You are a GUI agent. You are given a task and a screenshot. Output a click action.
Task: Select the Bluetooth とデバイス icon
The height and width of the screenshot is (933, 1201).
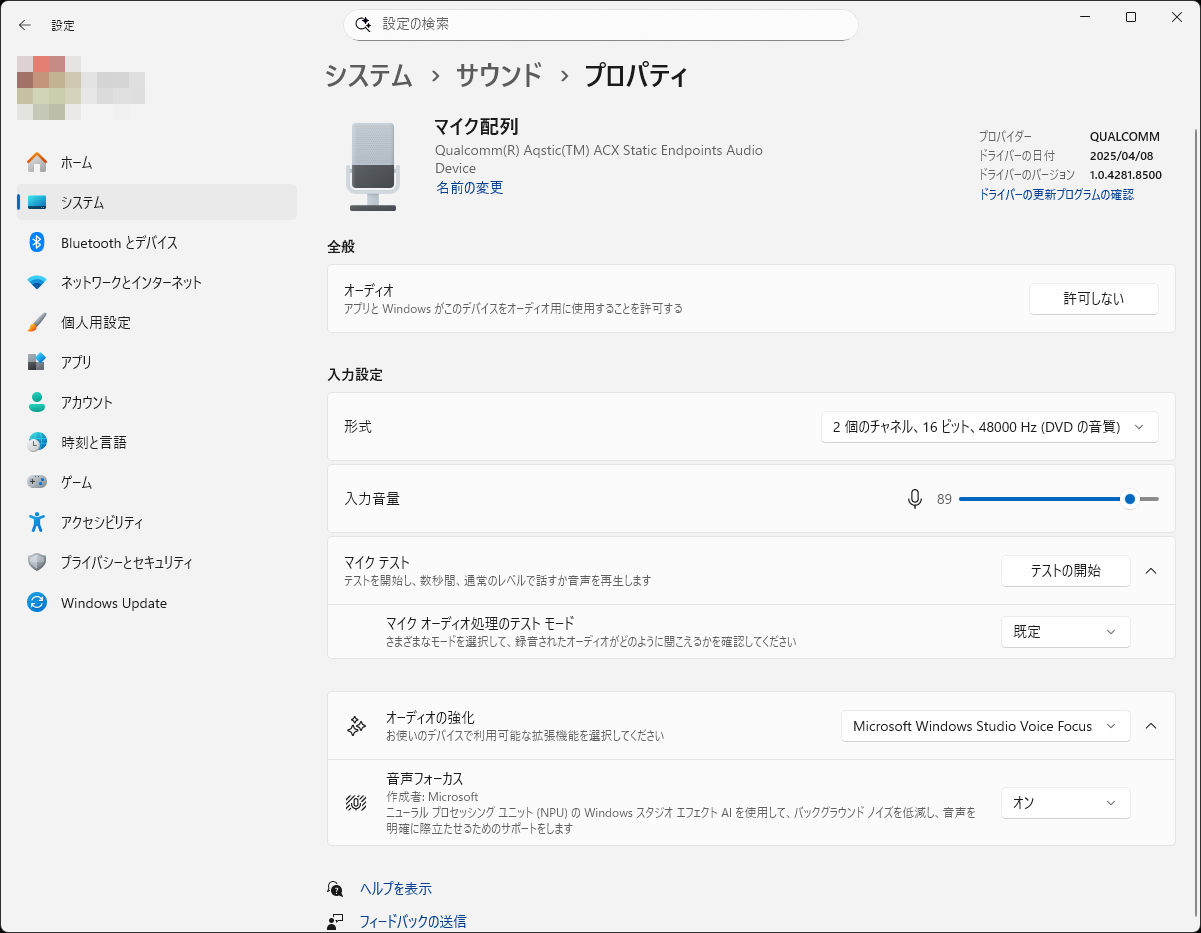pyautogui.click(x=35, y=242)
